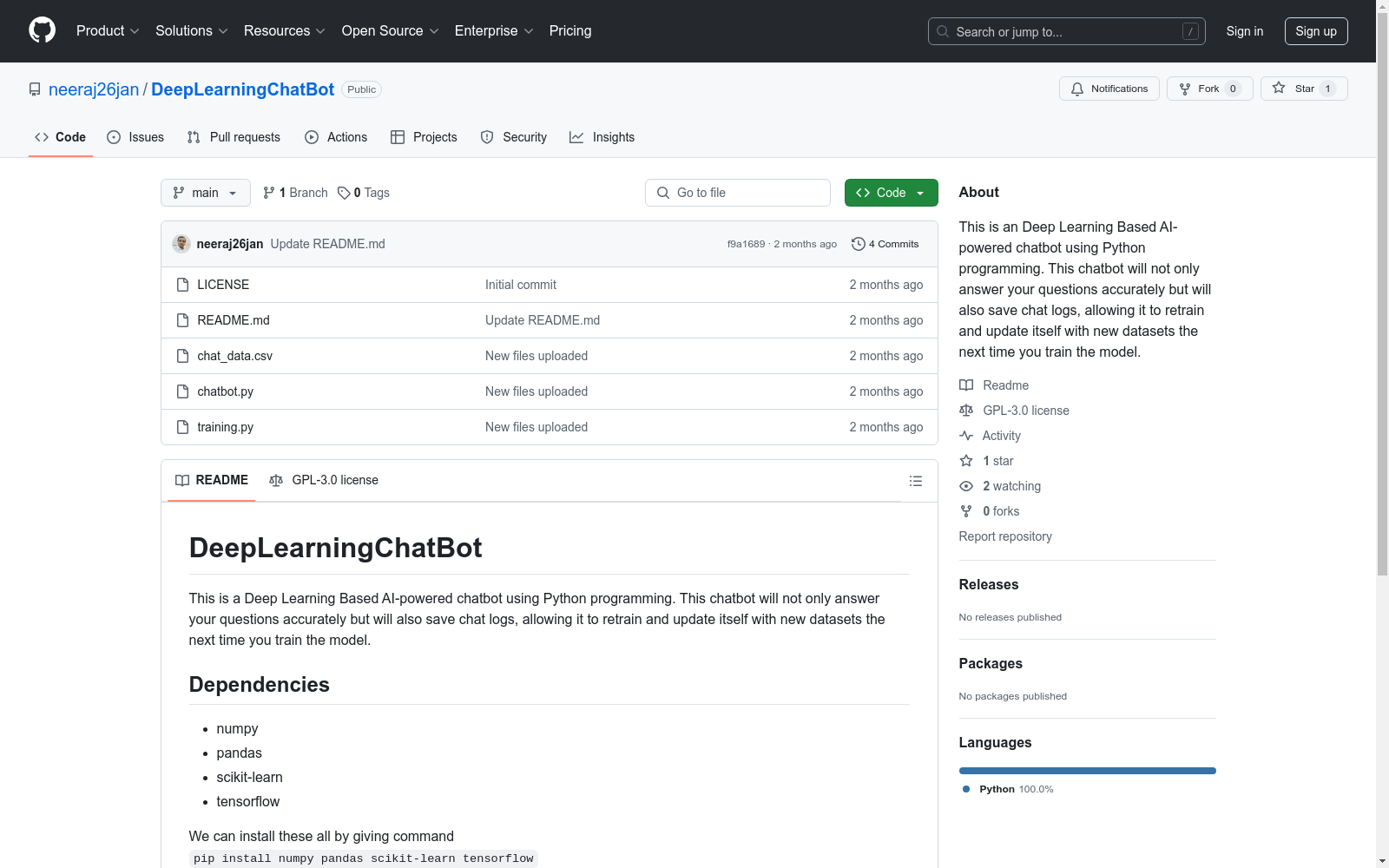
Task: Click the Pricing link
Action: (x=570, y=30)
